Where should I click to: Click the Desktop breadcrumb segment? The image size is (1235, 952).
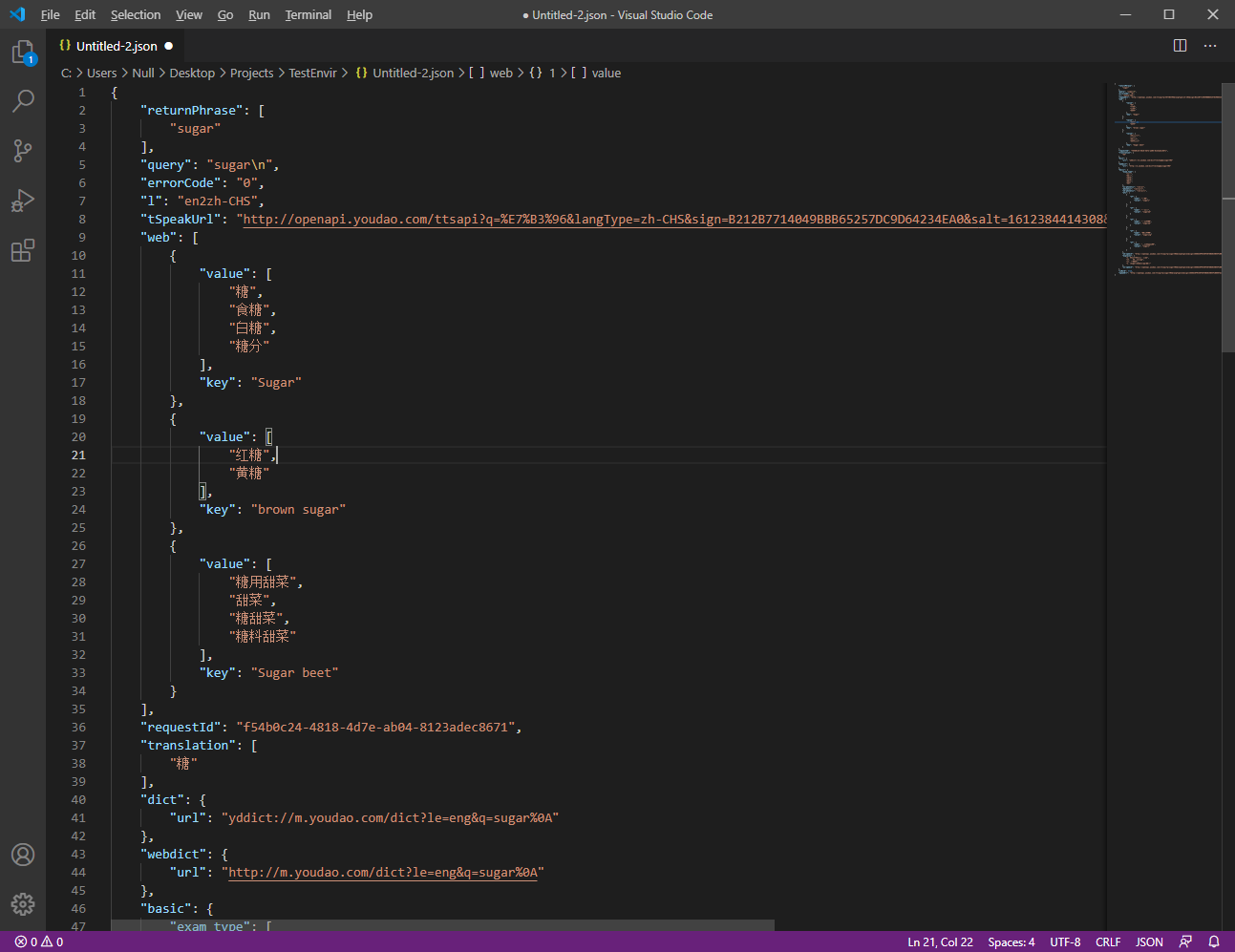click(192, 73)
